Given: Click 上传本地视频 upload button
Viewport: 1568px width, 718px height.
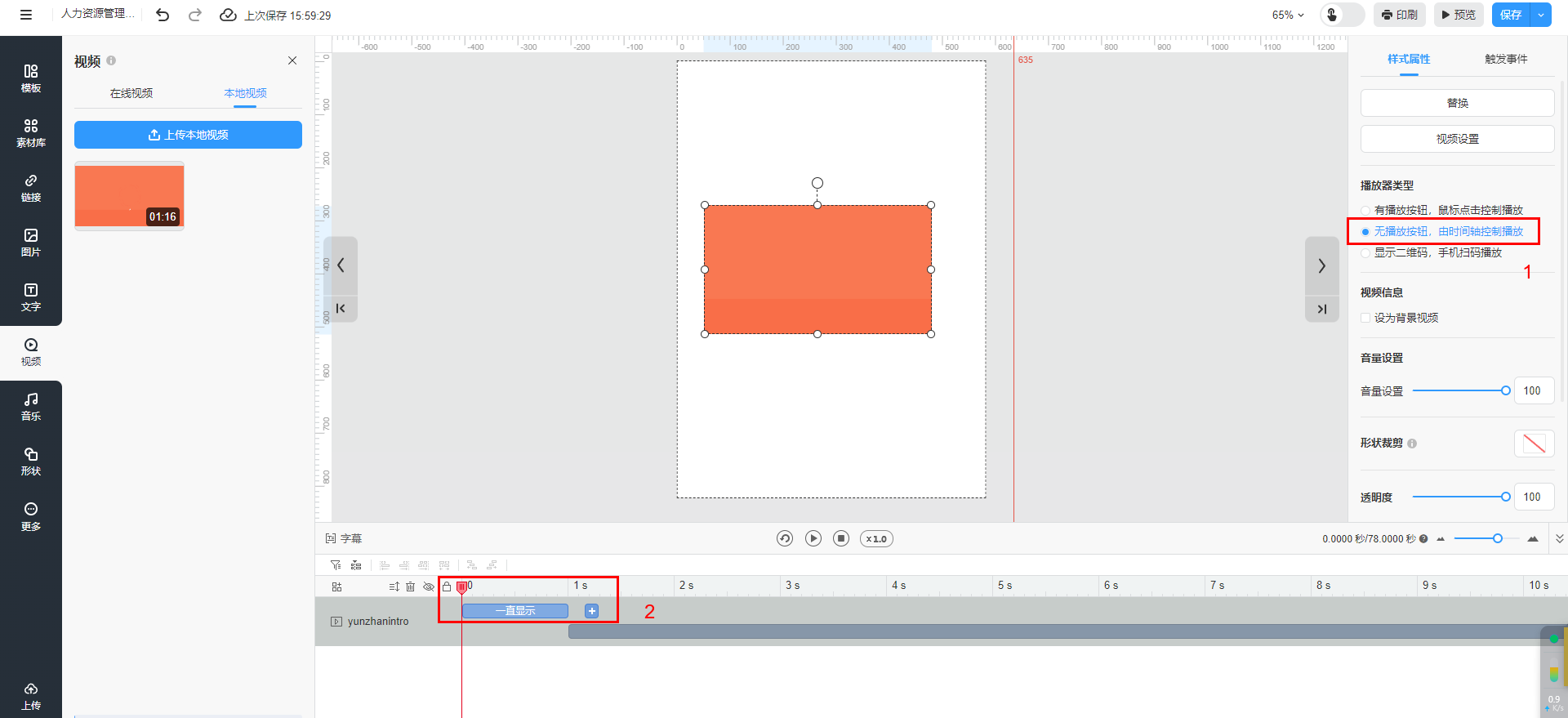Looking at the screenshot, I should coord(188,135).
